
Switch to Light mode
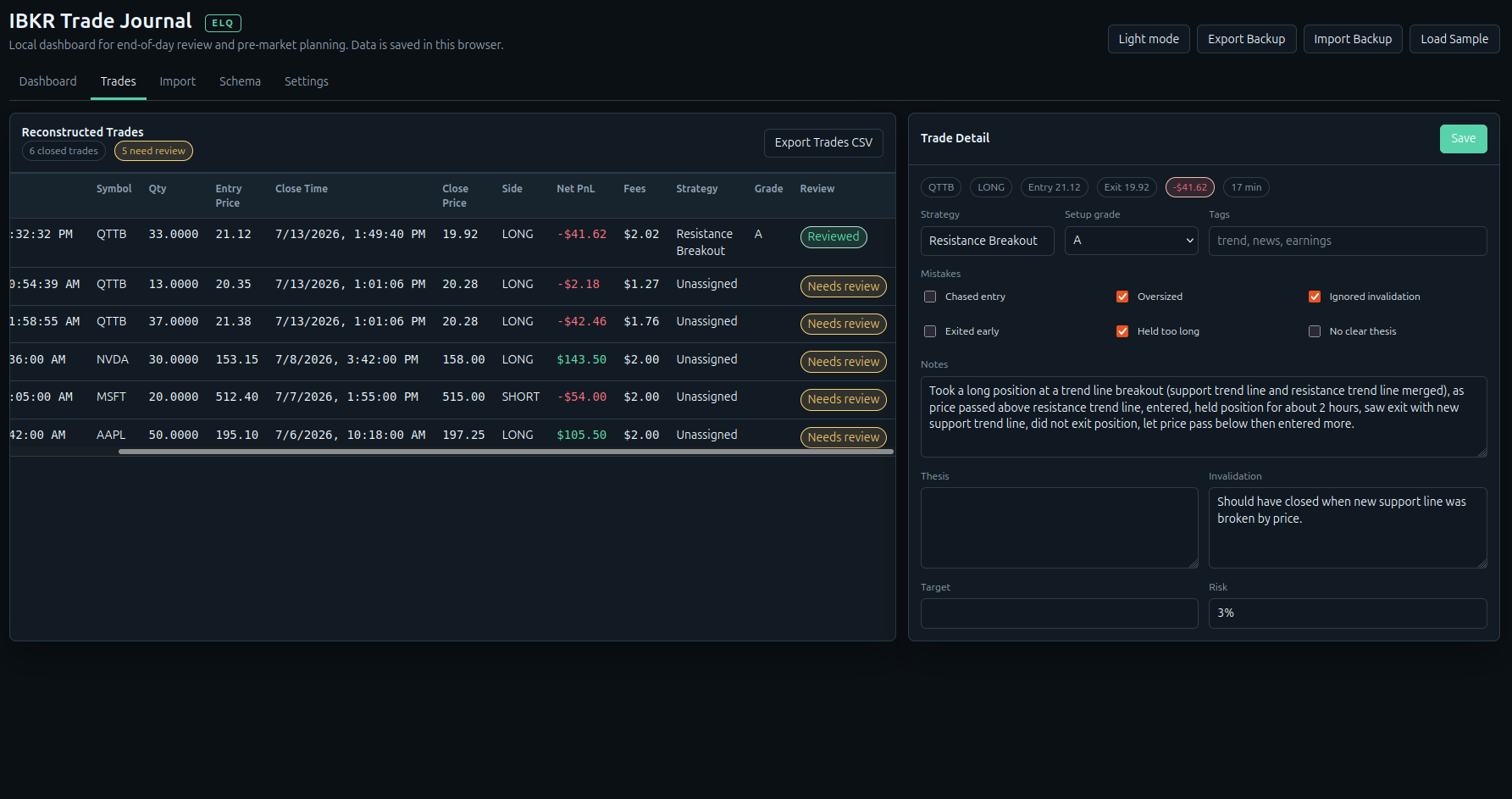click(1149, 39)
